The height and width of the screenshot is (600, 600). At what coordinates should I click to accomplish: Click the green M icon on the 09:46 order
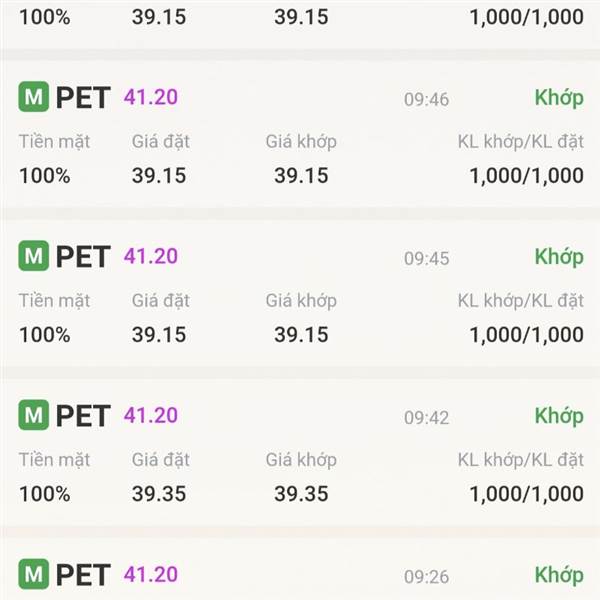pyautogui.click(x=34, y=97)
